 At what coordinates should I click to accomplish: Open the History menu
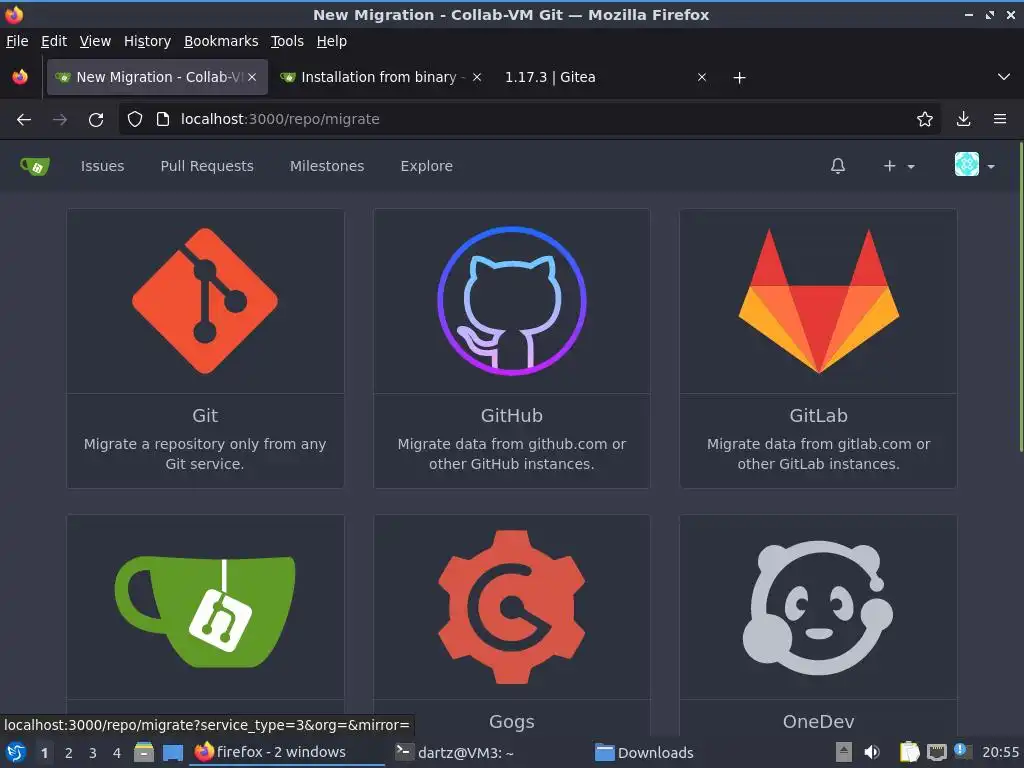click(147, 41)
